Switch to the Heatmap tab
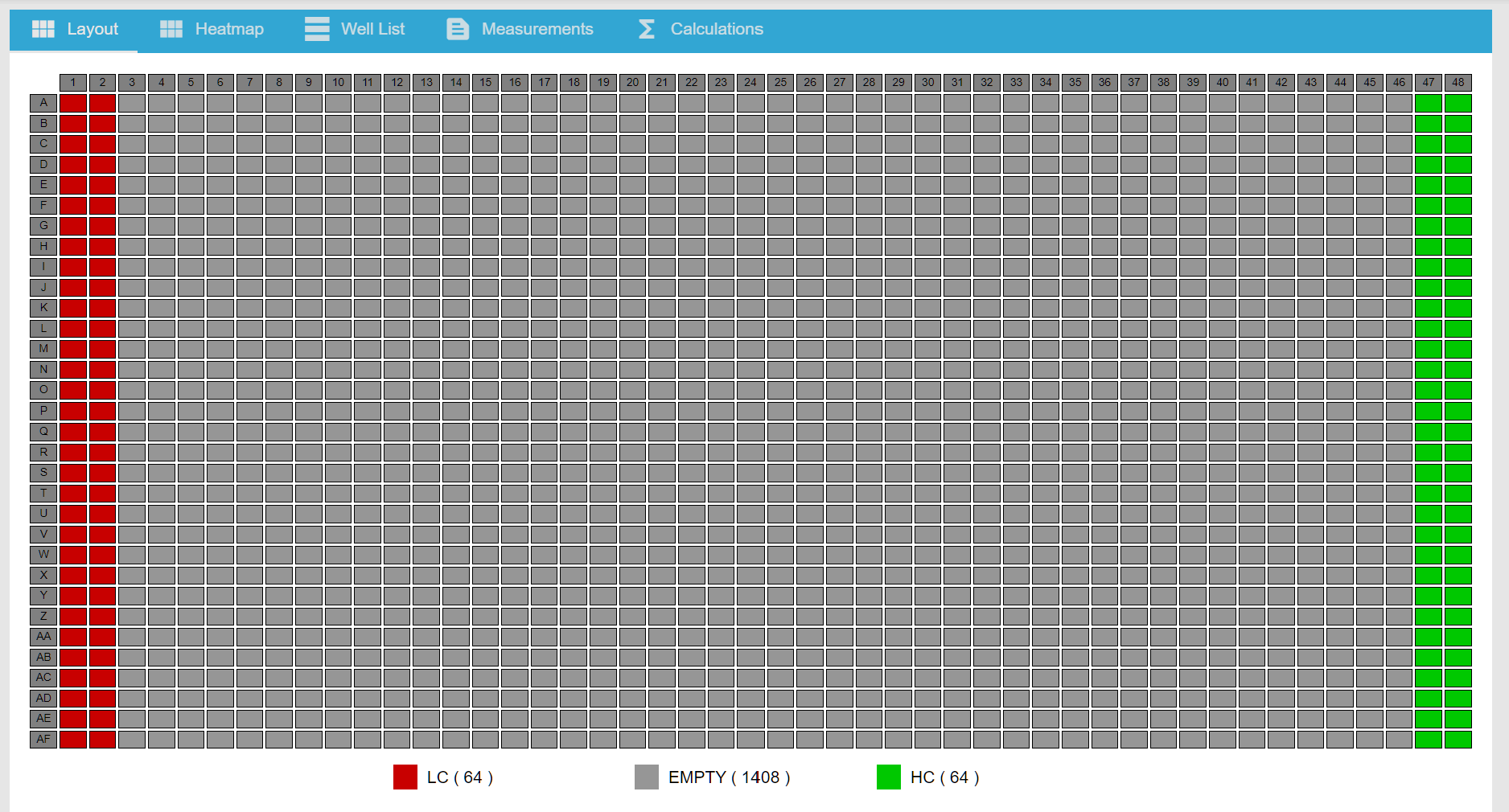The image size is (1509, 812). tap(228, 29)
